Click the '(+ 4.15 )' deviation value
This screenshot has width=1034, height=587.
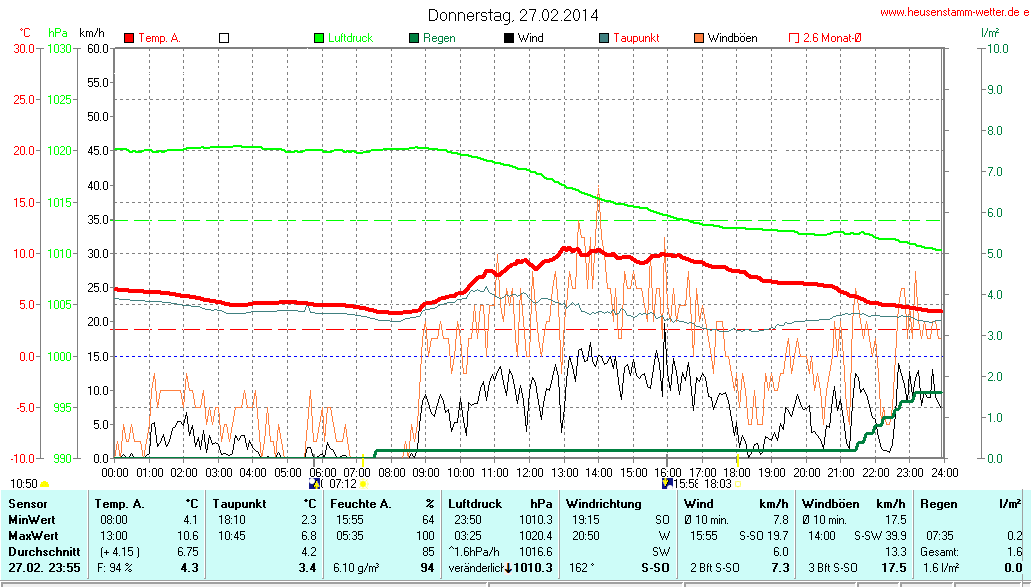click(119, 551)
